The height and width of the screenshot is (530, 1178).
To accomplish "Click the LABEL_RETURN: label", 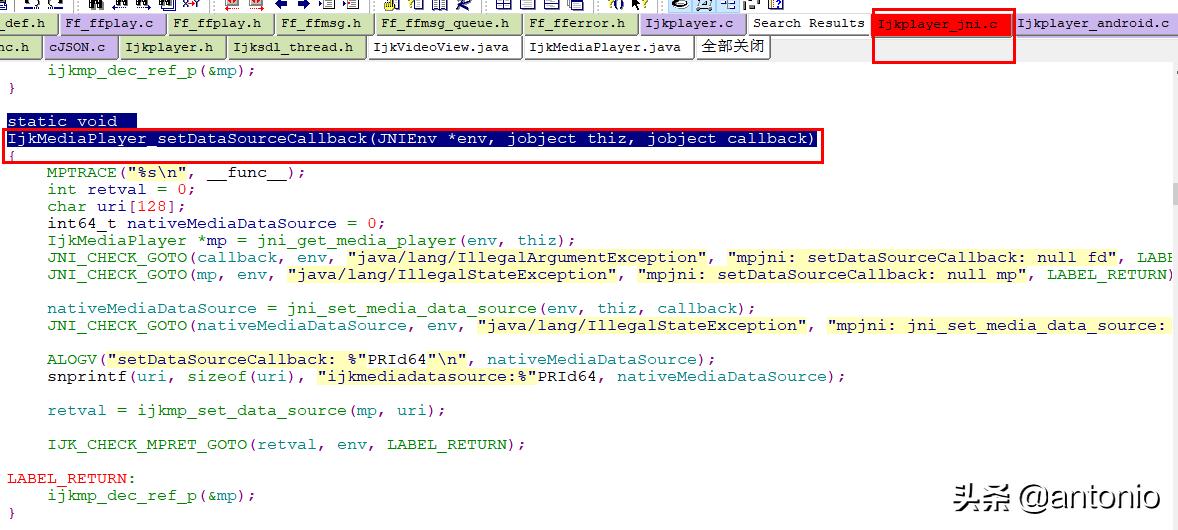I will point(72,479).
